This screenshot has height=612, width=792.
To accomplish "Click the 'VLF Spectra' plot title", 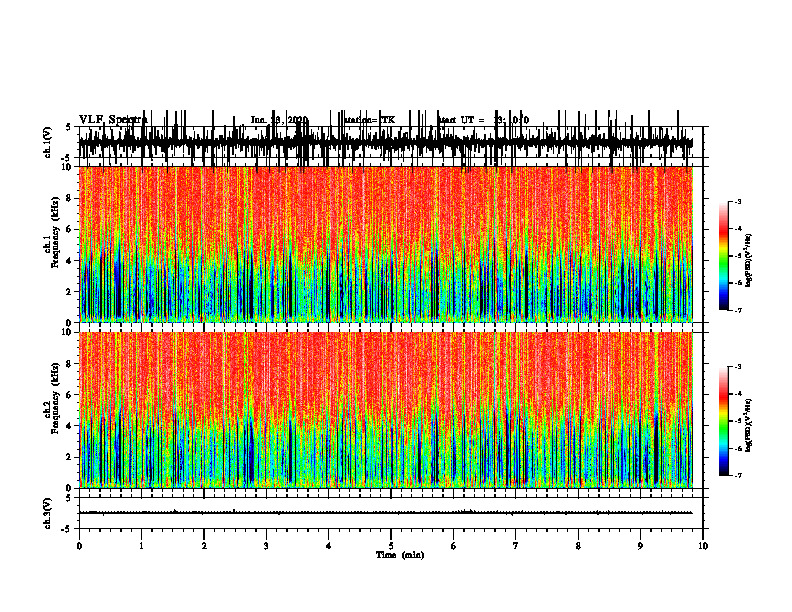I will click(113, 120).
